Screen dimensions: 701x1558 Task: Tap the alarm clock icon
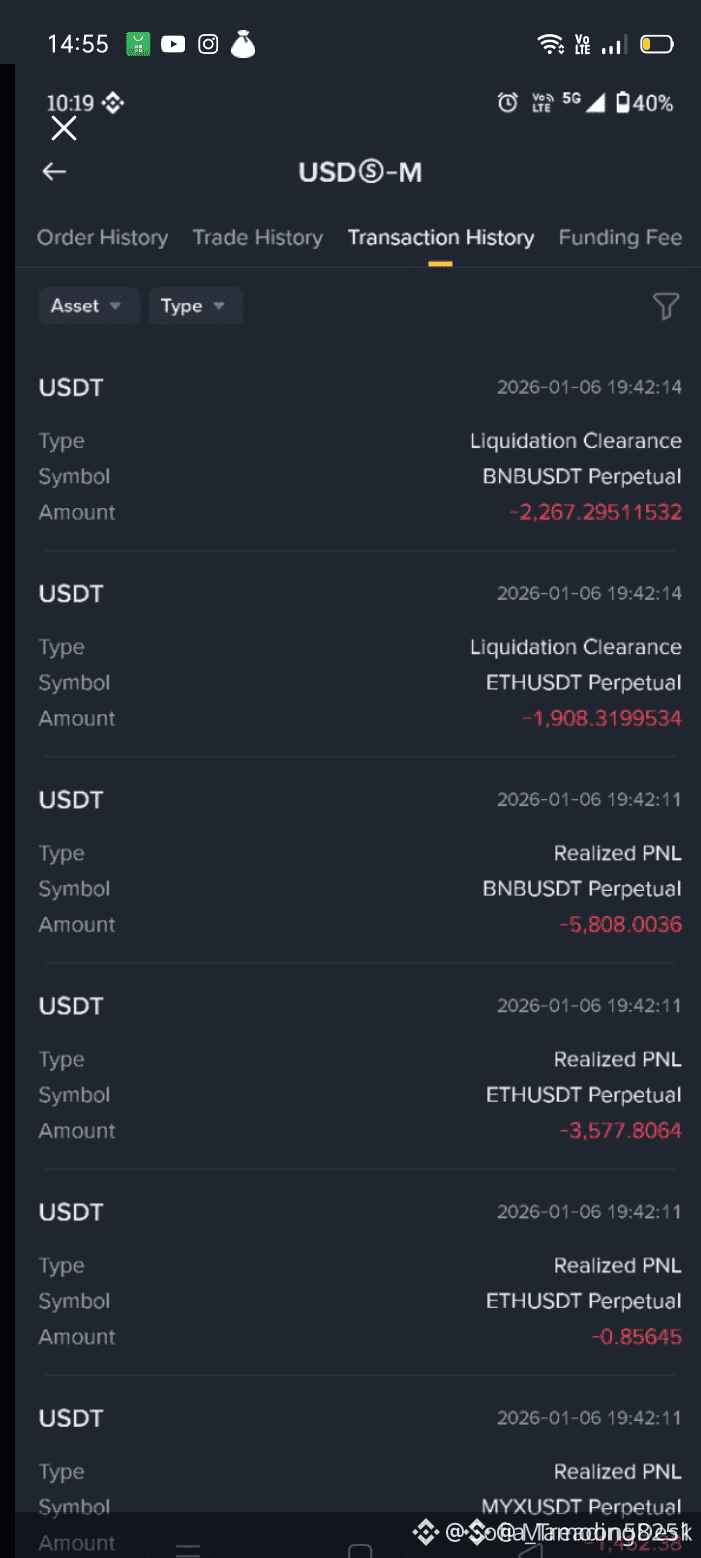click(x=508, y=102)
